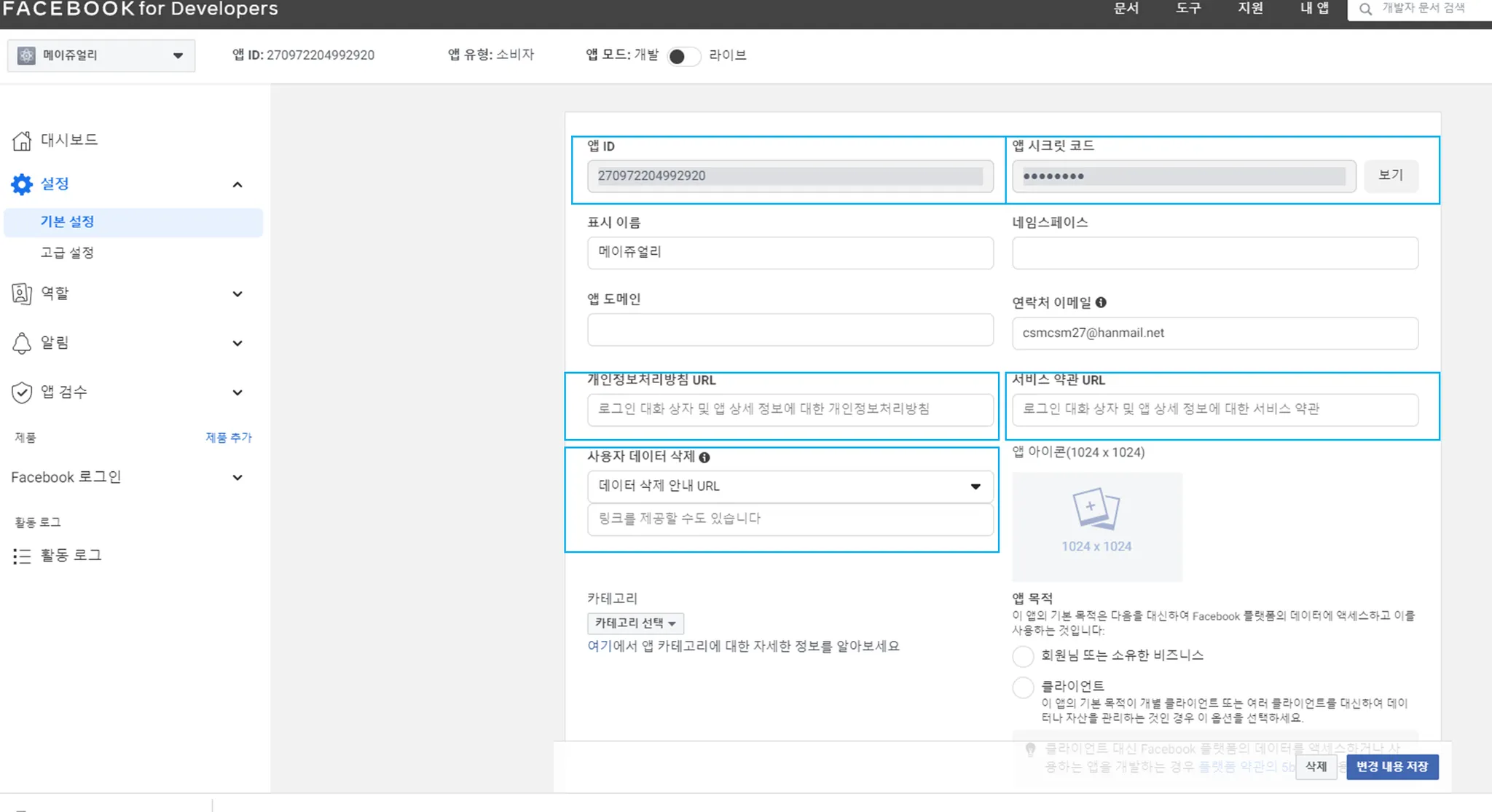
Task: Open the 카테고리 선택 dropdown
Action: (635, 623)
